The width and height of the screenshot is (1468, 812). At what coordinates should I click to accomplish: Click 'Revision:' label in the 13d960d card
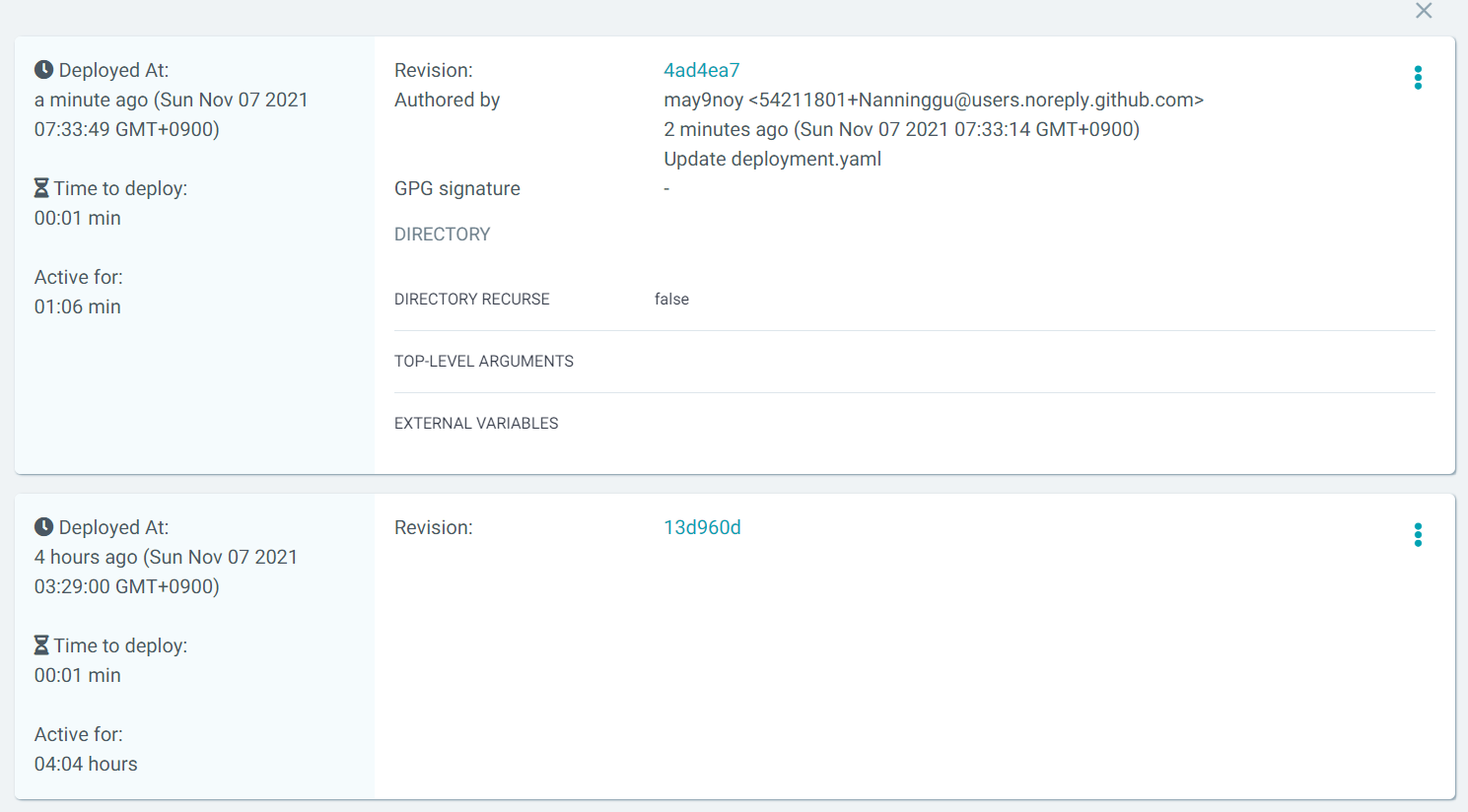(x=434, y=527)
